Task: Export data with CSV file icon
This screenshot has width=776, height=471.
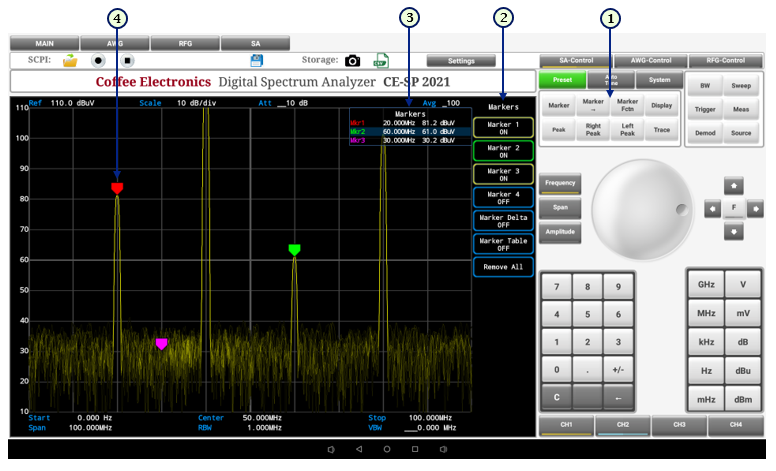Action: point(381,61)
